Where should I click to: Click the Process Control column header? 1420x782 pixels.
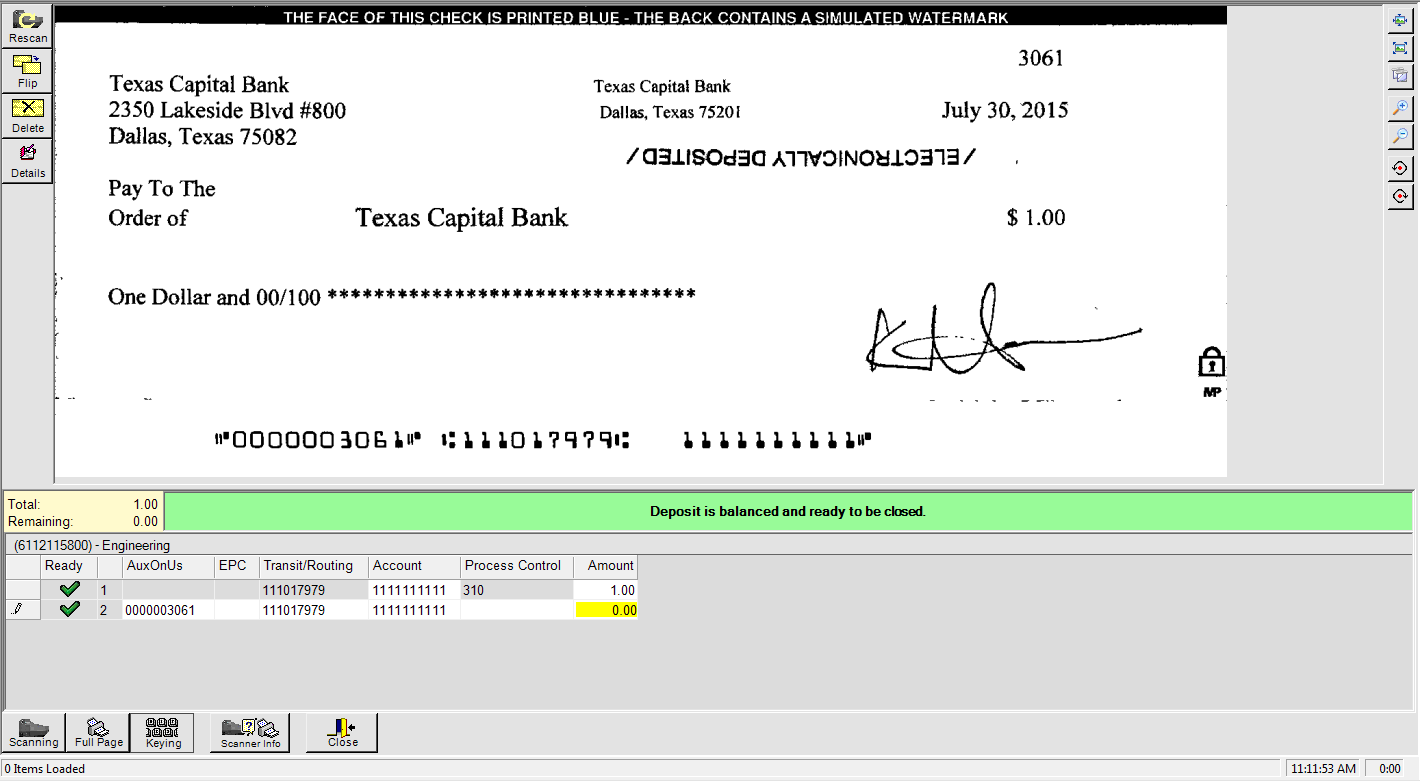tap(517, 566)
